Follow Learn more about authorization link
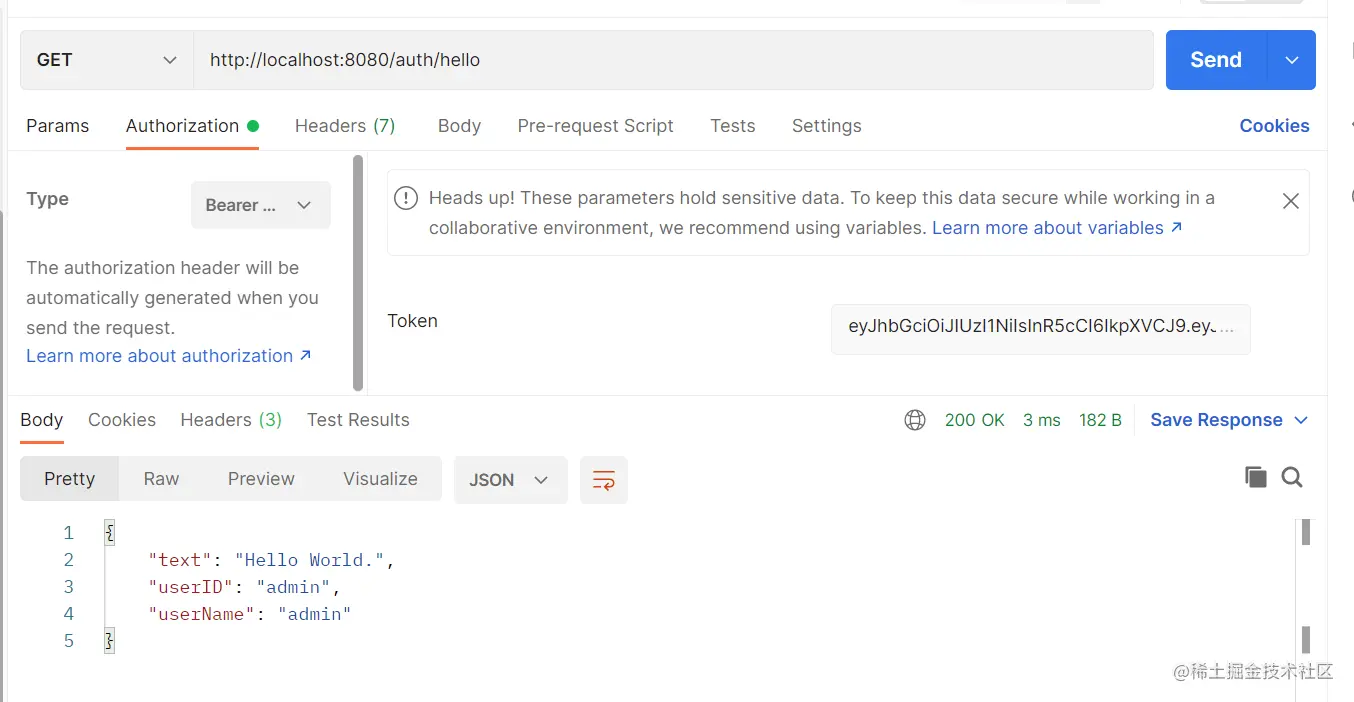This screenshot has width=1354, height=702. coord(169,356)
